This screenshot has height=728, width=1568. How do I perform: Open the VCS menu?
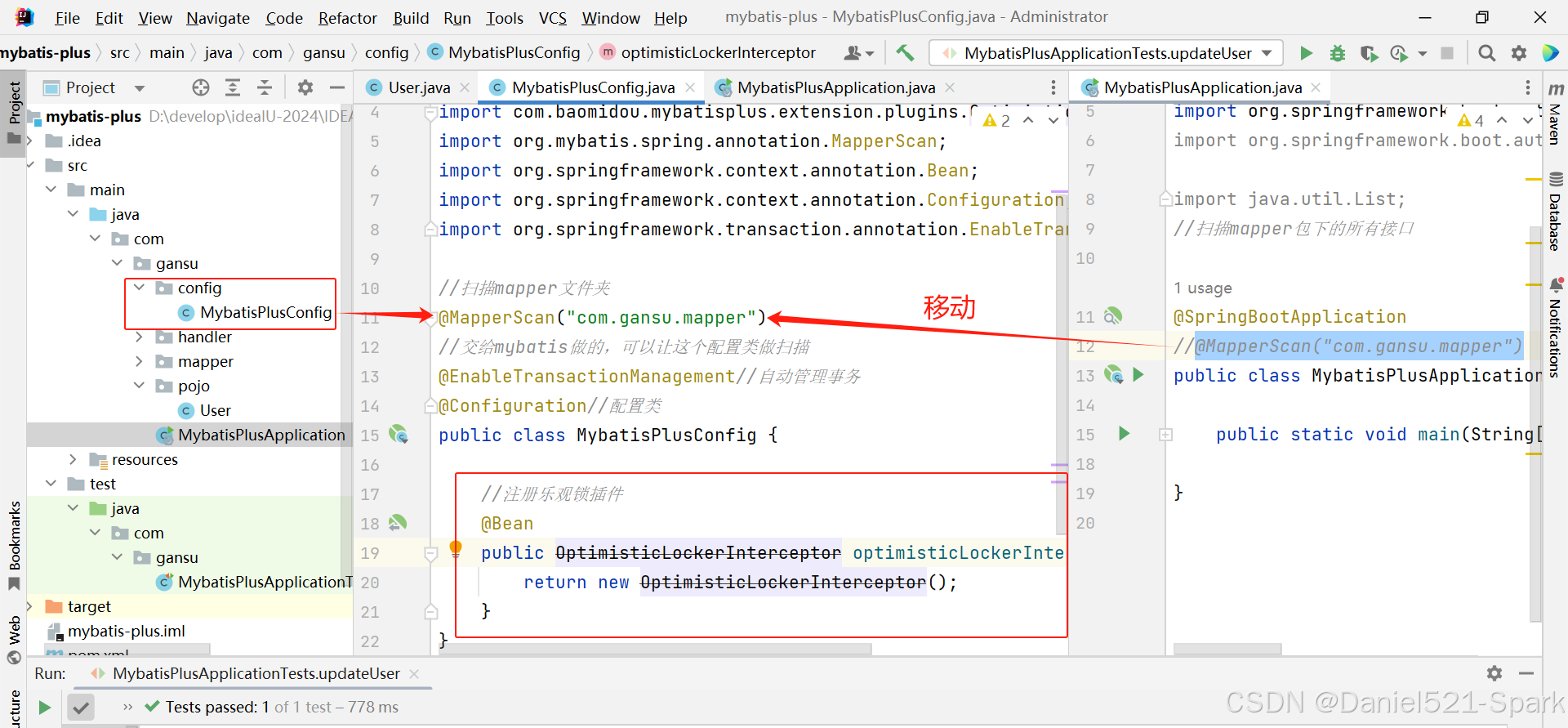click(x=553, y=18)
